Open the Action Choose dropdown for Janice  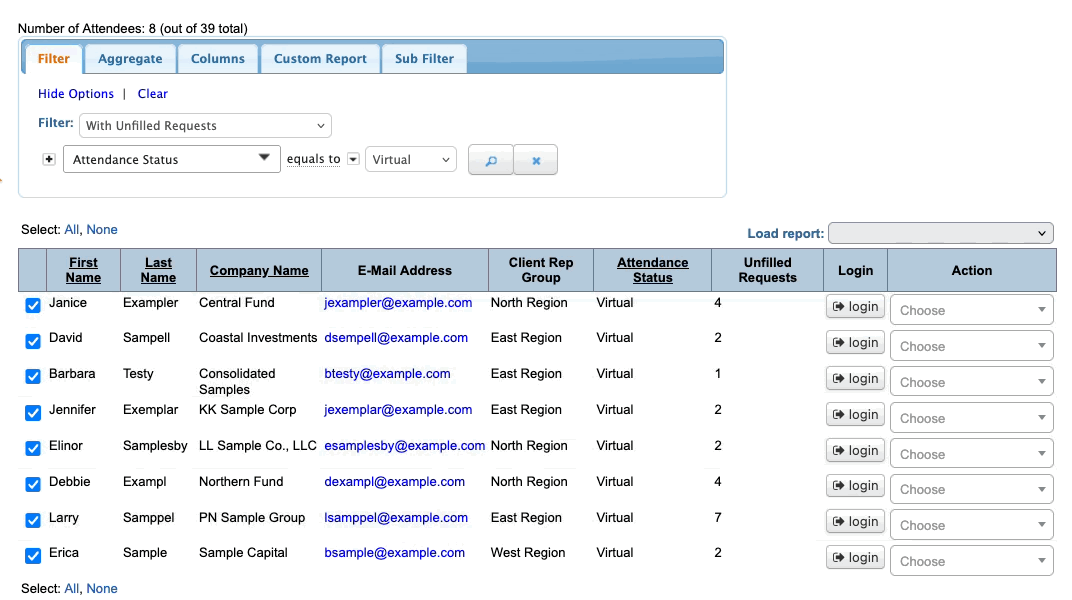pyautogui.click(x=971, y=310)
